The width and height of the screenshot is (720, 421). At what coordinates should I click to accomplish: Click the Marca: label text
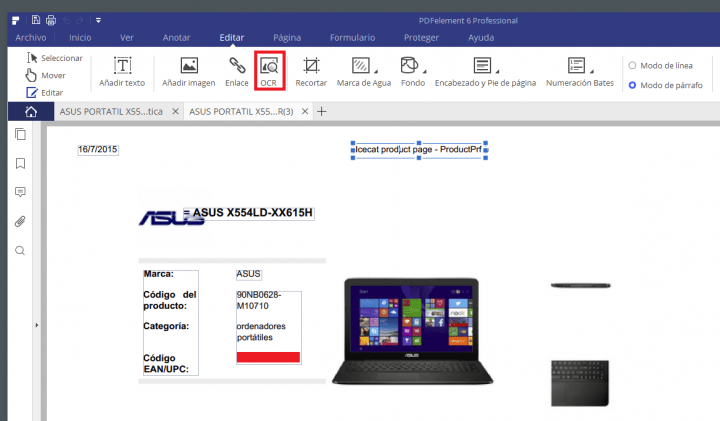pos(158,274)
